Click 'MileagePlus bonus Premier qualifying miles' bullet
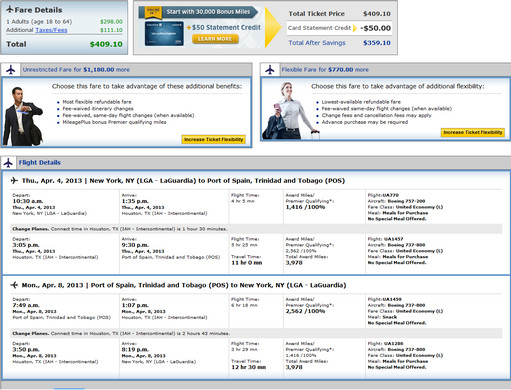Viewport: 511px width, 390px height. point(114,122)
